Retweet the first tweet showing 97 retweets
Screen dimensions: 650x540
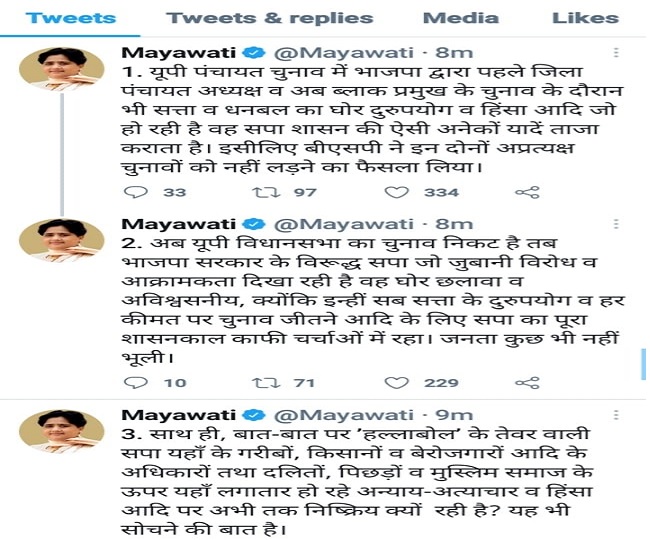[x=267, y=192]
